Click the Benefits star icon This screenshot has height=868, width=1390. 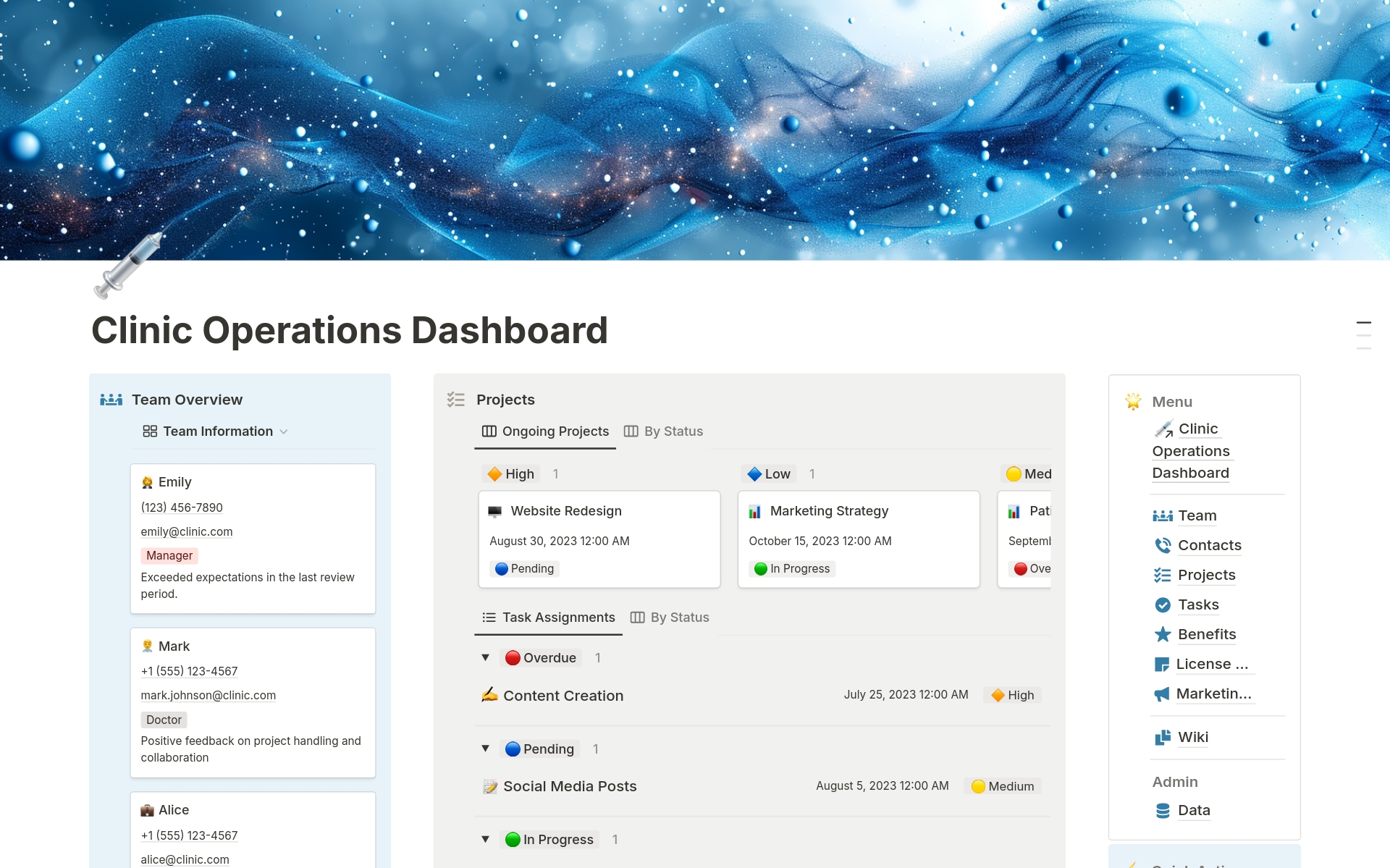1163,634
